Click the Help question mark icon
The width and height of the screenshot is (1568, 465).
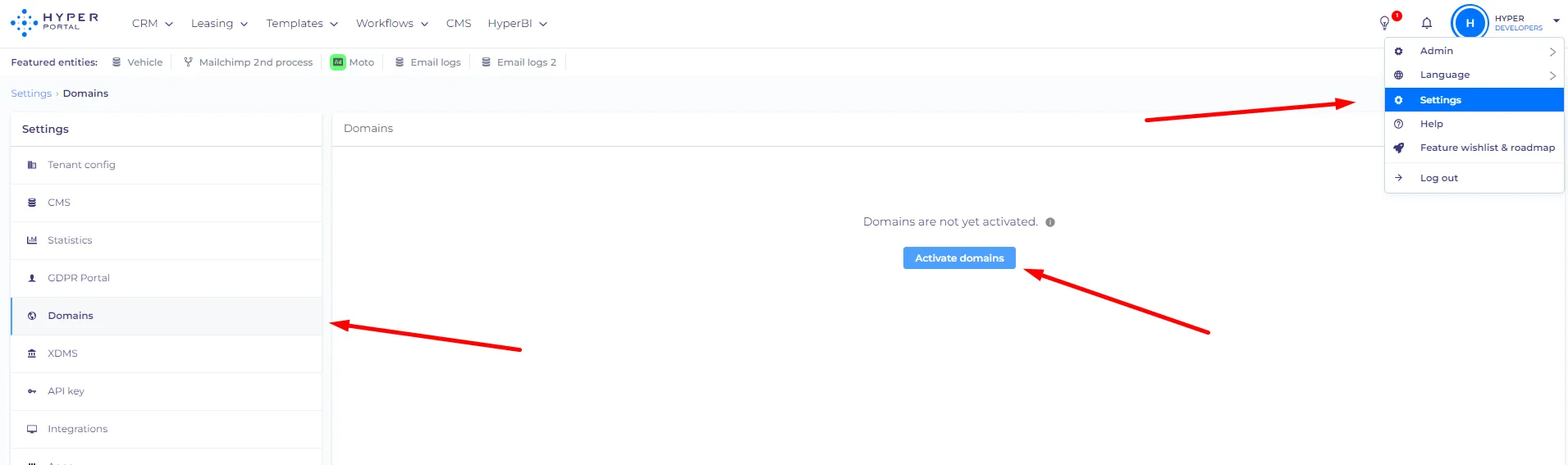tap(1399, 124)
